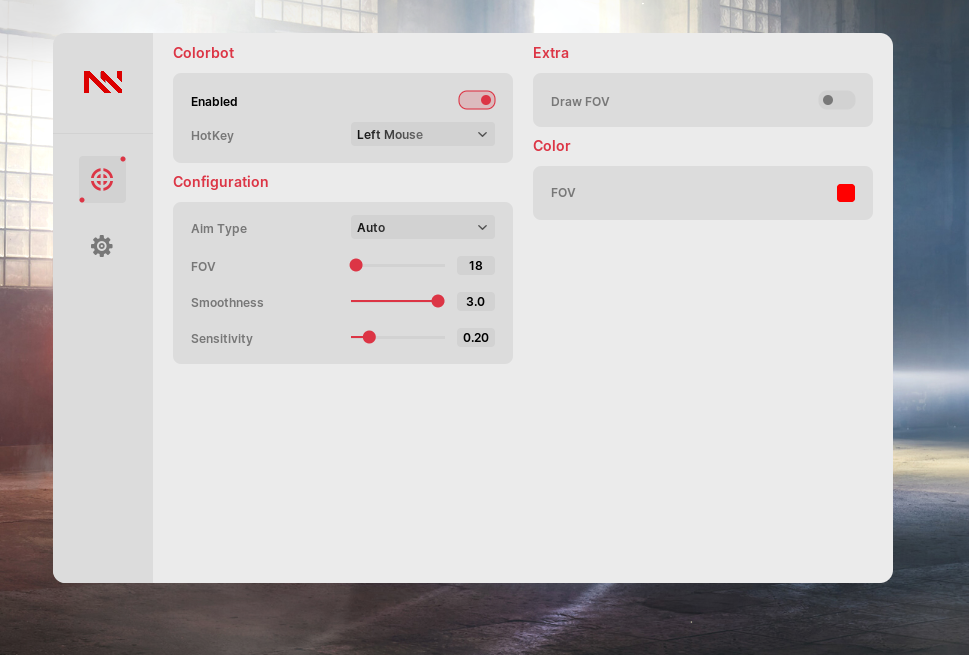
Task: Focus the Sensitivity value box showing 0.20
Action: tap(476, 338)
